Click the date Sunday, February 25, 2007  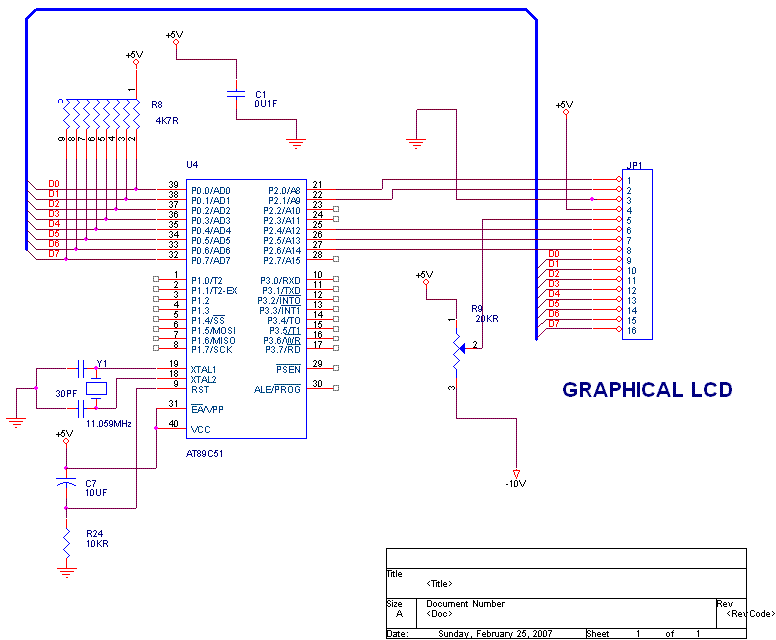pos(495,634)
